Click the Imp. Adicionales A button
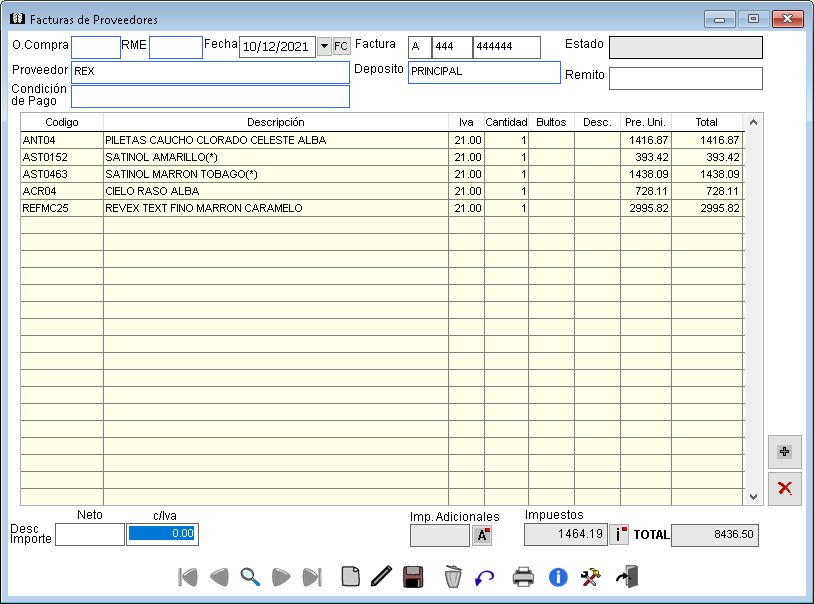 pos(483,535)
